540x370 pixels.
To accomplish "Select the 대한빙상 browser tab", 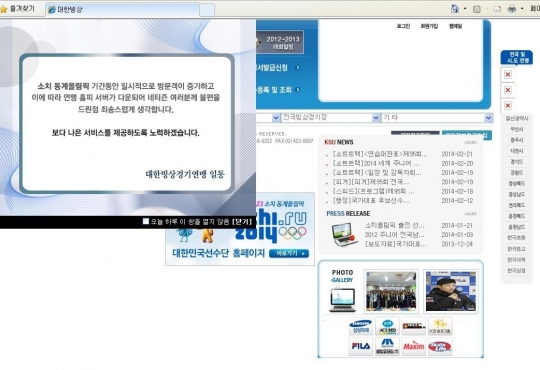I will pyautogui.click(x=122, y=10).
